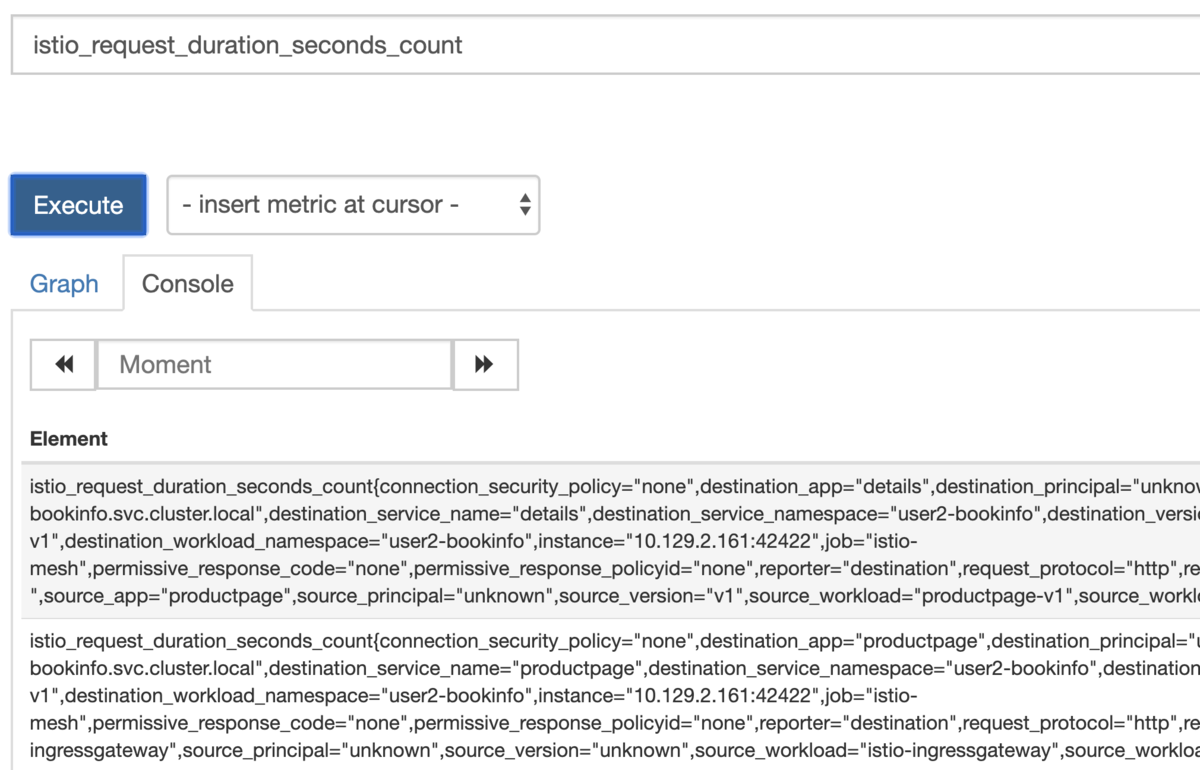
Task: Click the Element column header
Action: click(x=69, y=438)
